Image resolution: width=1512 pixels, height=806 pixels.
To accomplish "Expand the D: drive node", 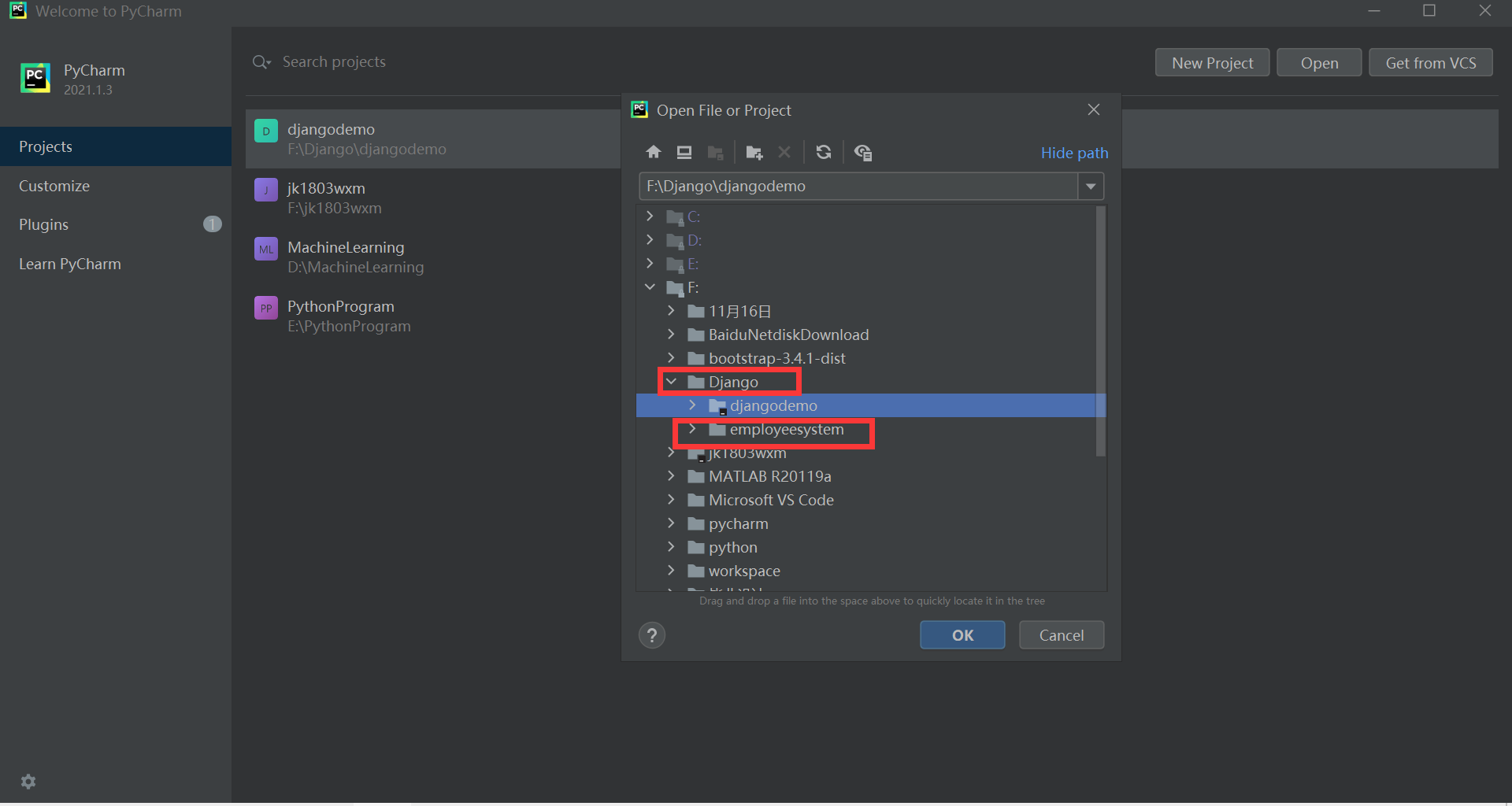I will (650, 239).
